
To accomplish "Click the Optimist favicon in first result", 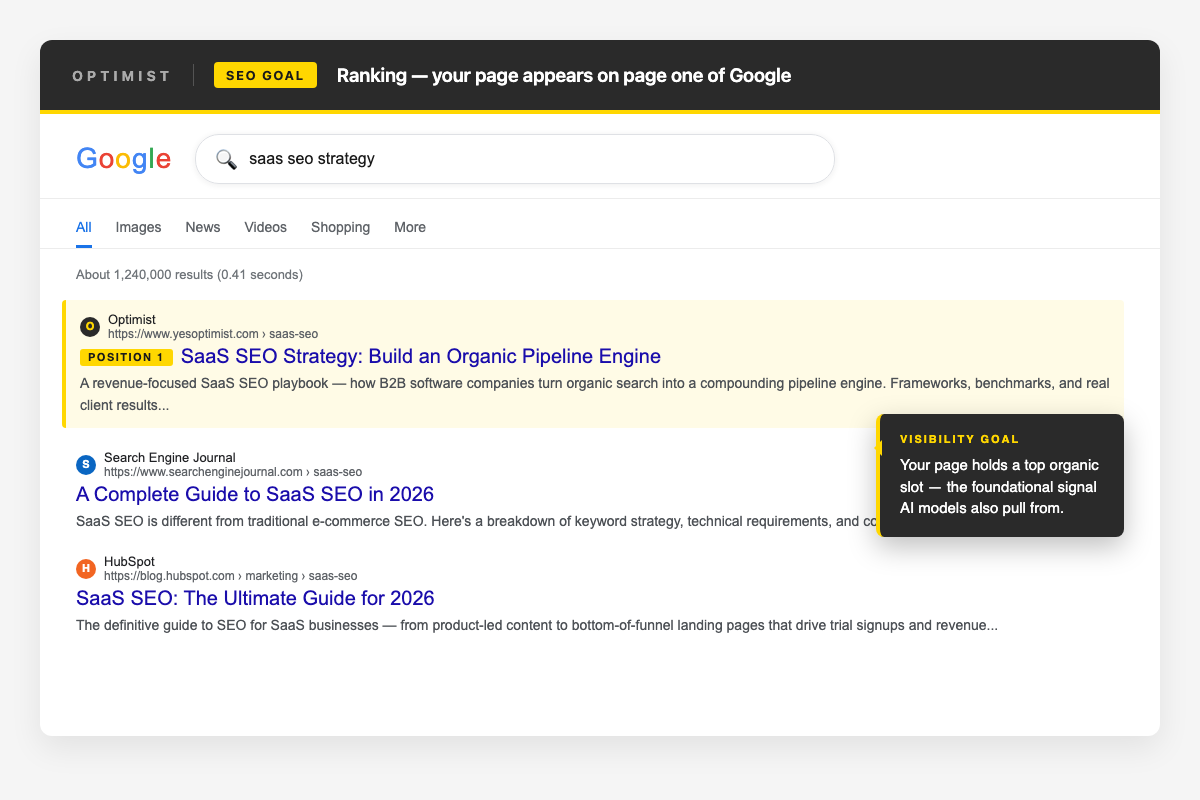I will click(90, 326).
